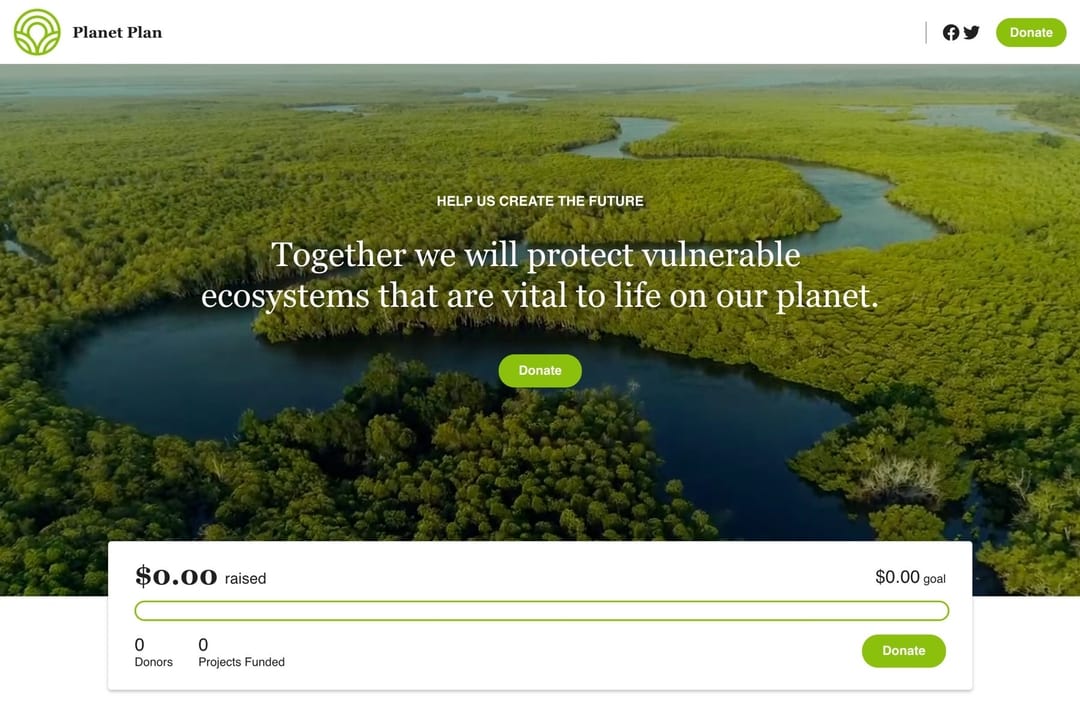Click the Planet Plan site title
This screenshot has width=1080, height=720.
117,32
